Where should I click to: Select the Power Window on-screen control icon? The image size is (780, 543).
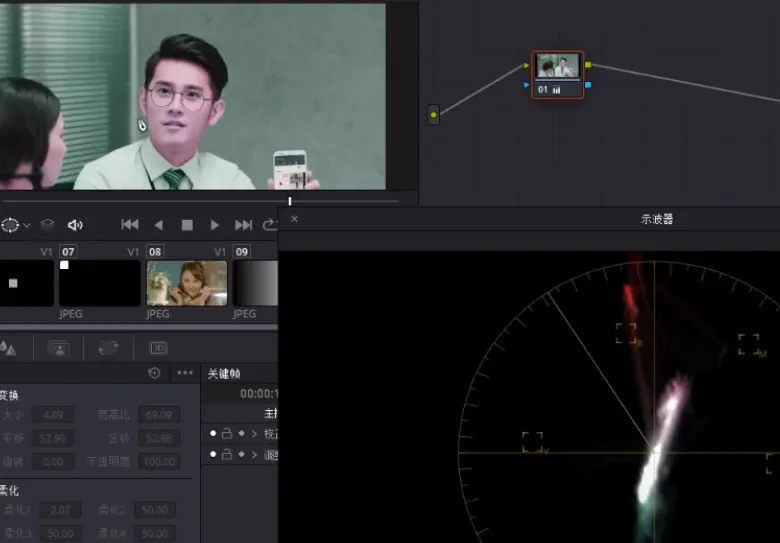(10, 225)
